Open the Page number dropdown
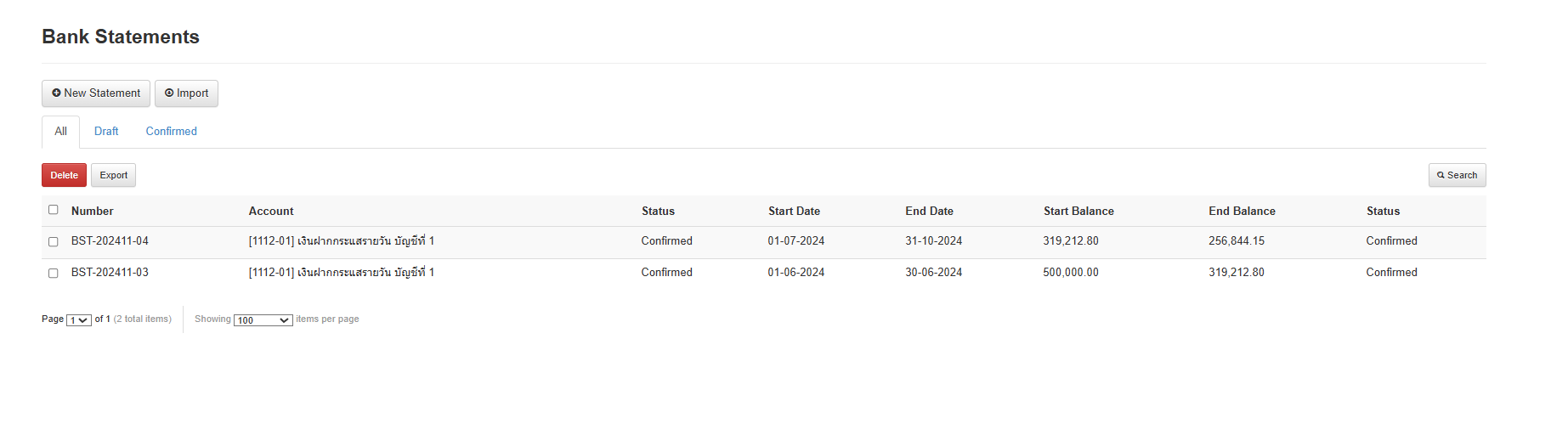The width and height of the screenshot is (1568, 435). (x=79, y=320)
